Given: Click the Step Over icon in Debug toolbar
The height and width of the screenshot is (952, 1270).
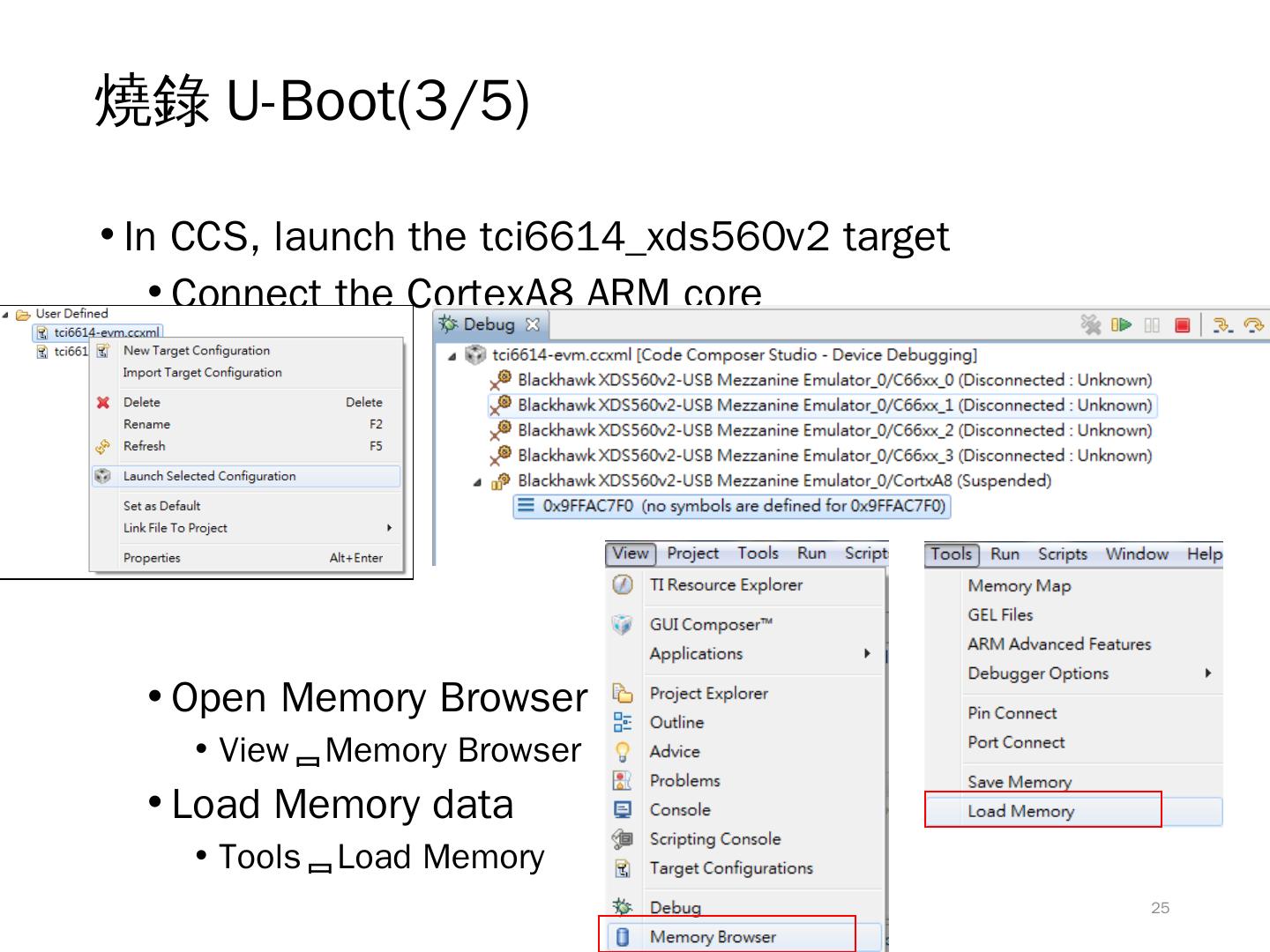Looking at the screenshot, I should coord(1253,325).
